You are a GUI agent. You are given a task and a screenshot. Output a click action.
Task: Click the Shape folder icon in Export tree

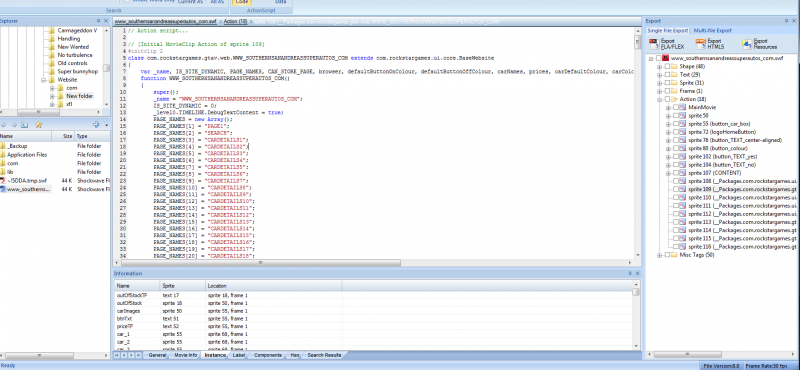pos(674,67)
